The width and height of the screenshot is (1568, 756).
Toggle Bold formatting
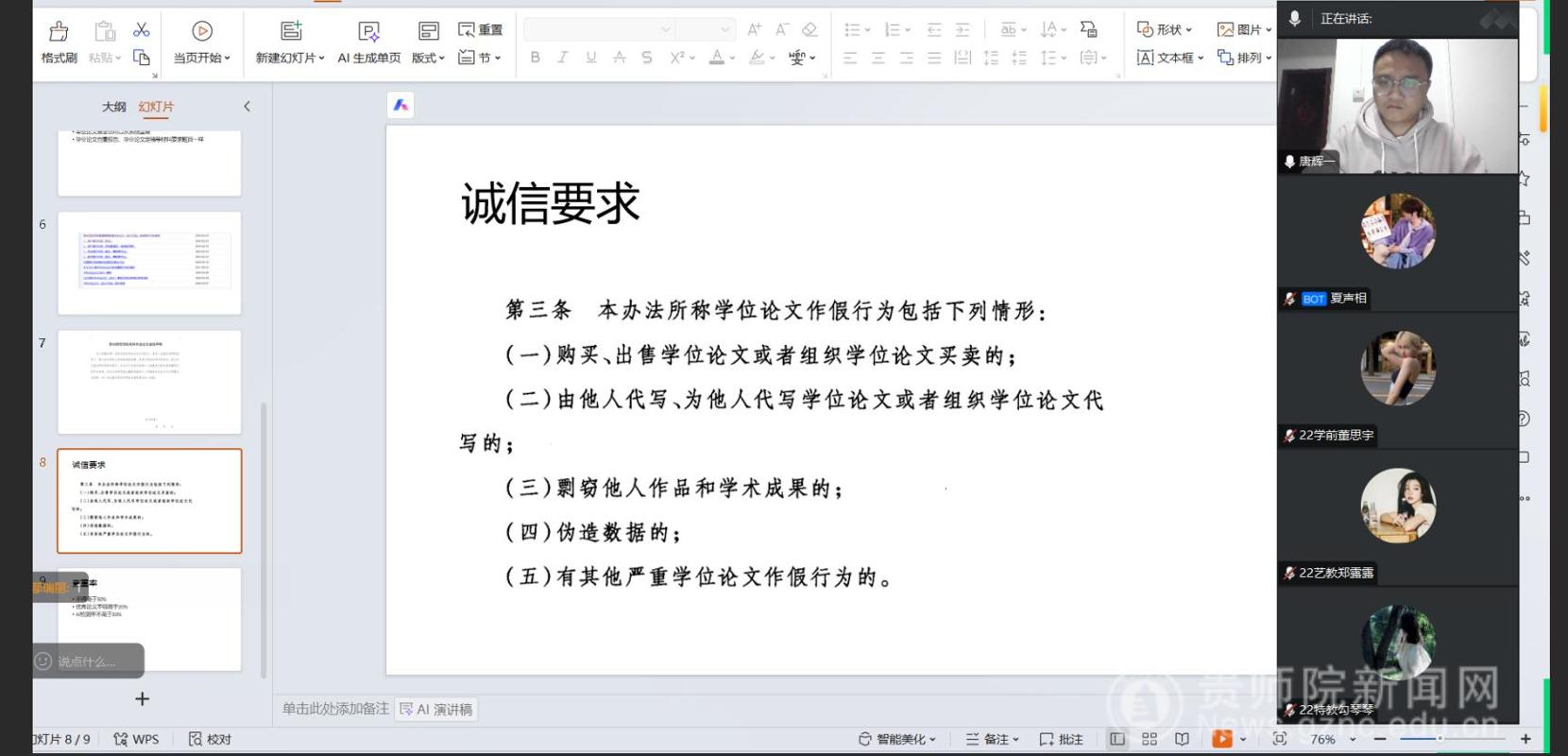point(536,58)
